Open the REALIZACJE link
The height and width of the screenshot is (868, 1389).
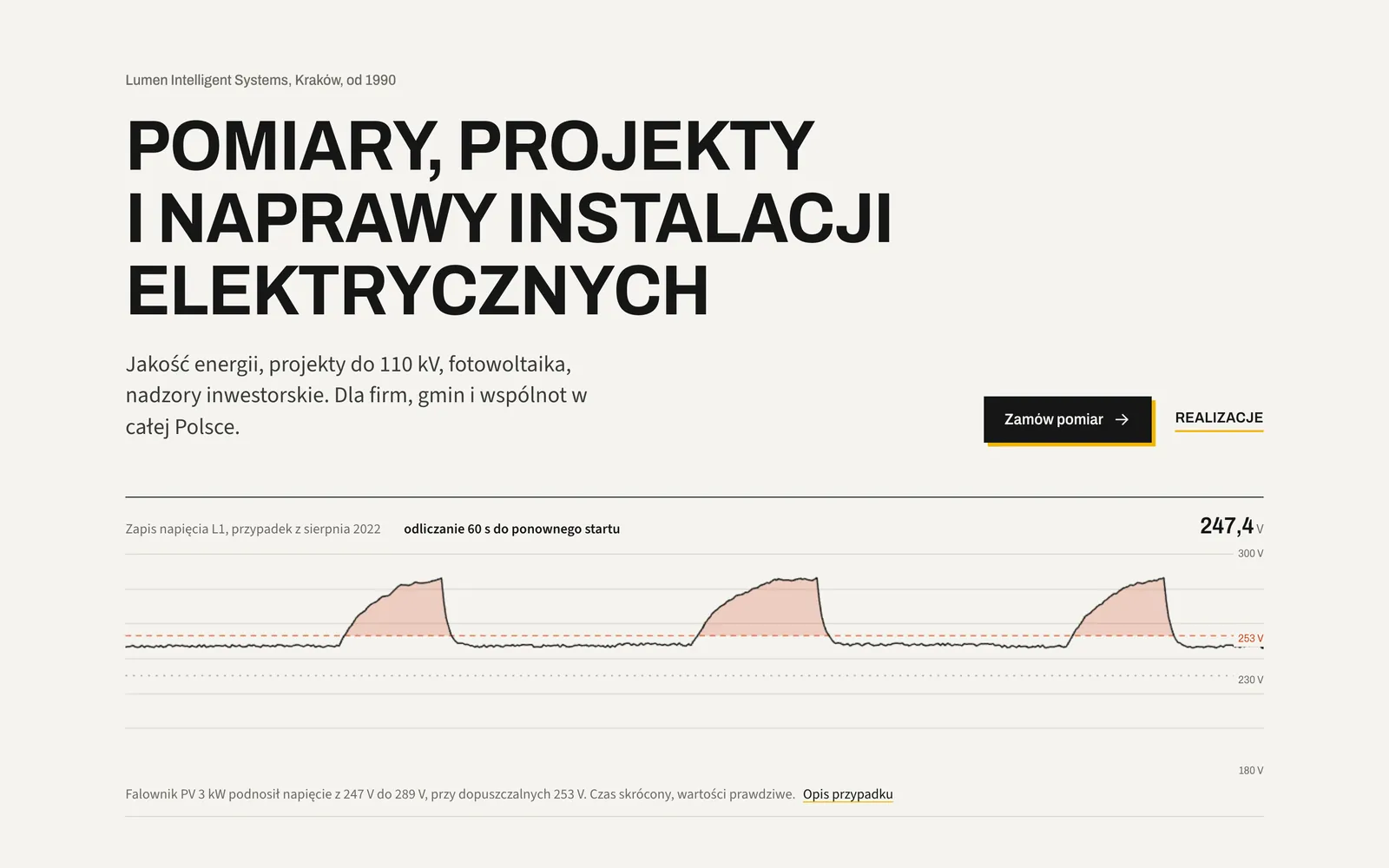coord(1219,418)
